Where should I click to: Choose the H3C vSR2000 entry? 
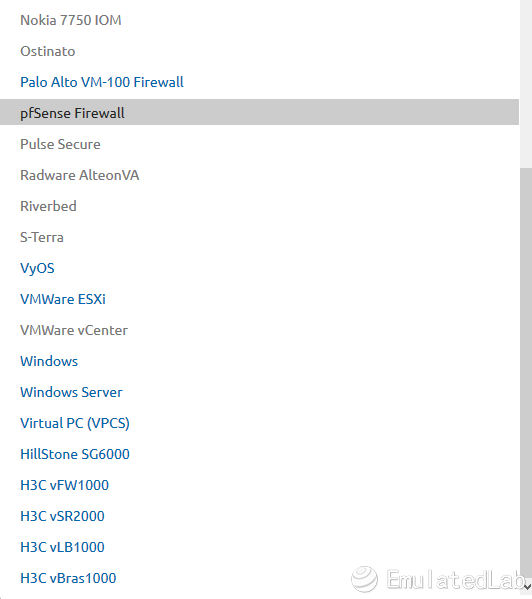(x=259, y=516)
